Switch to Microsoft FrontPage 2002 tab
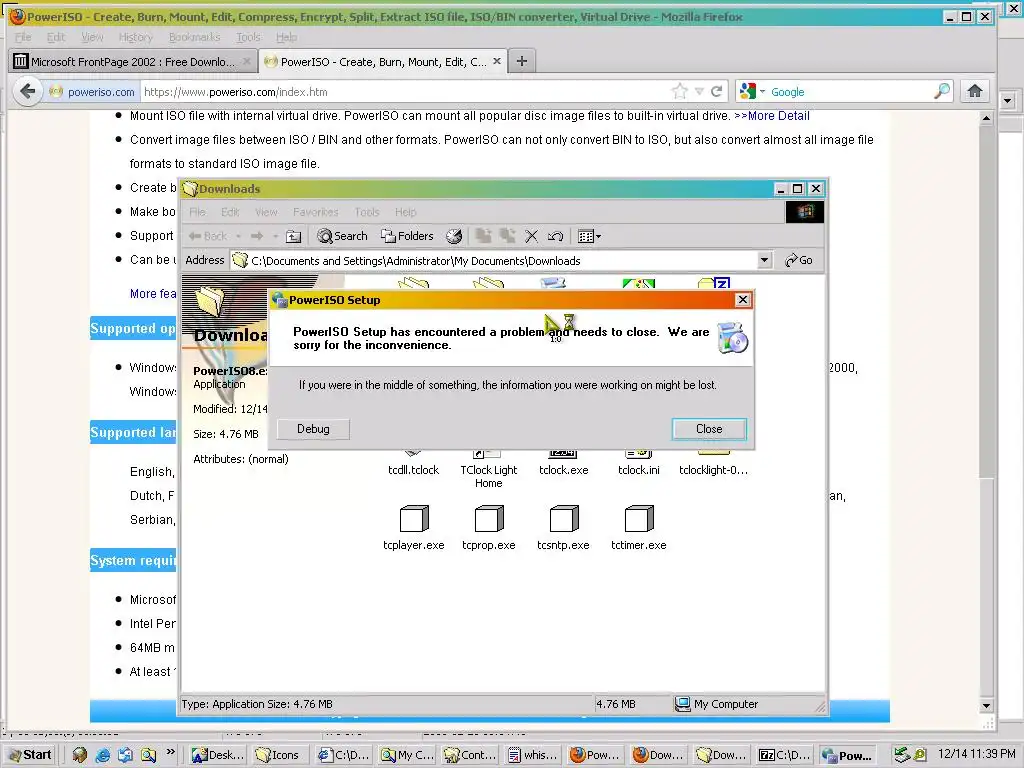This screenshot has height=768, width=1024. point(132,61)
